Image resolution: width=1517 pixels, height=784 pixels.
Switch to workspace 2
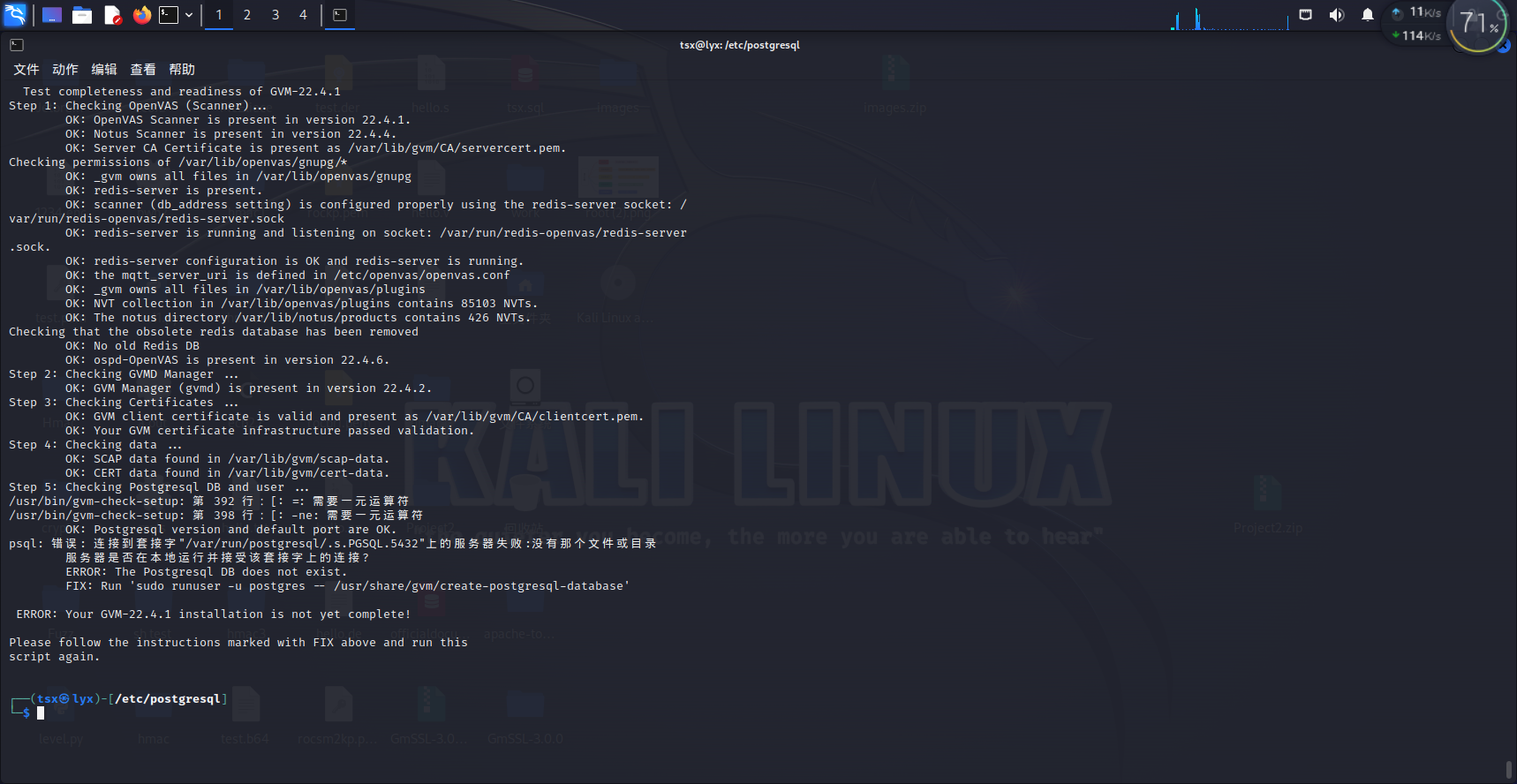pyautogui.click(x=247, y=15)
